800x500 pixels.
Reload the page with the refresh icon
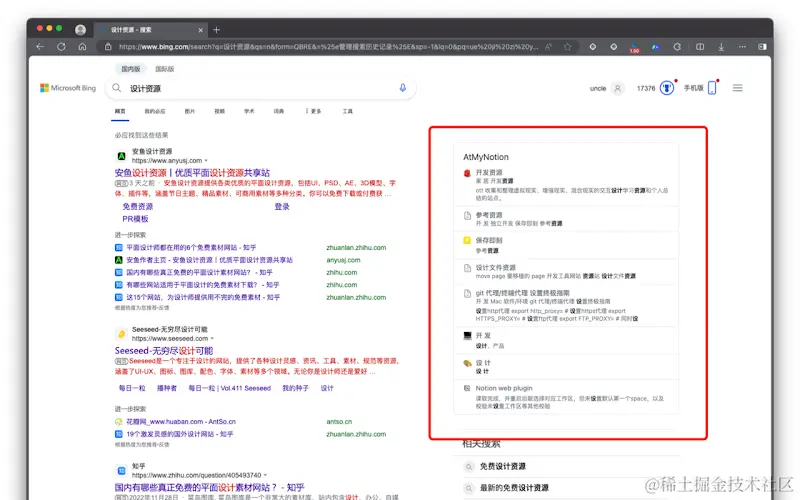(61, 46)
